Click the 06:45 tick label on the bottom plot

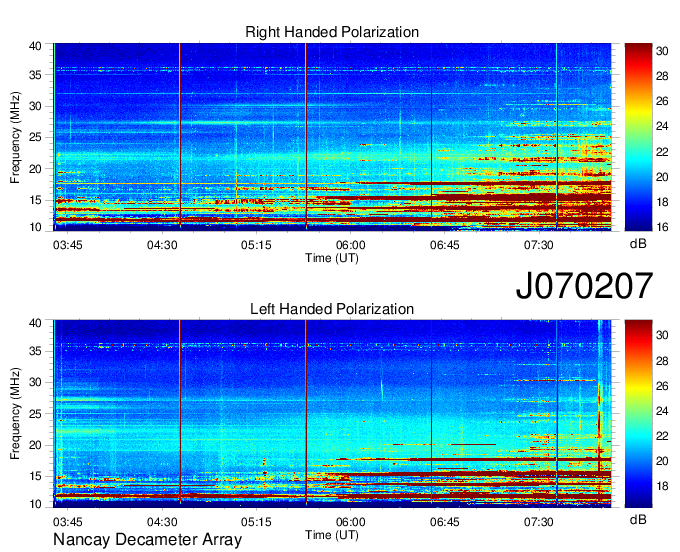click(x=445, y=522)
